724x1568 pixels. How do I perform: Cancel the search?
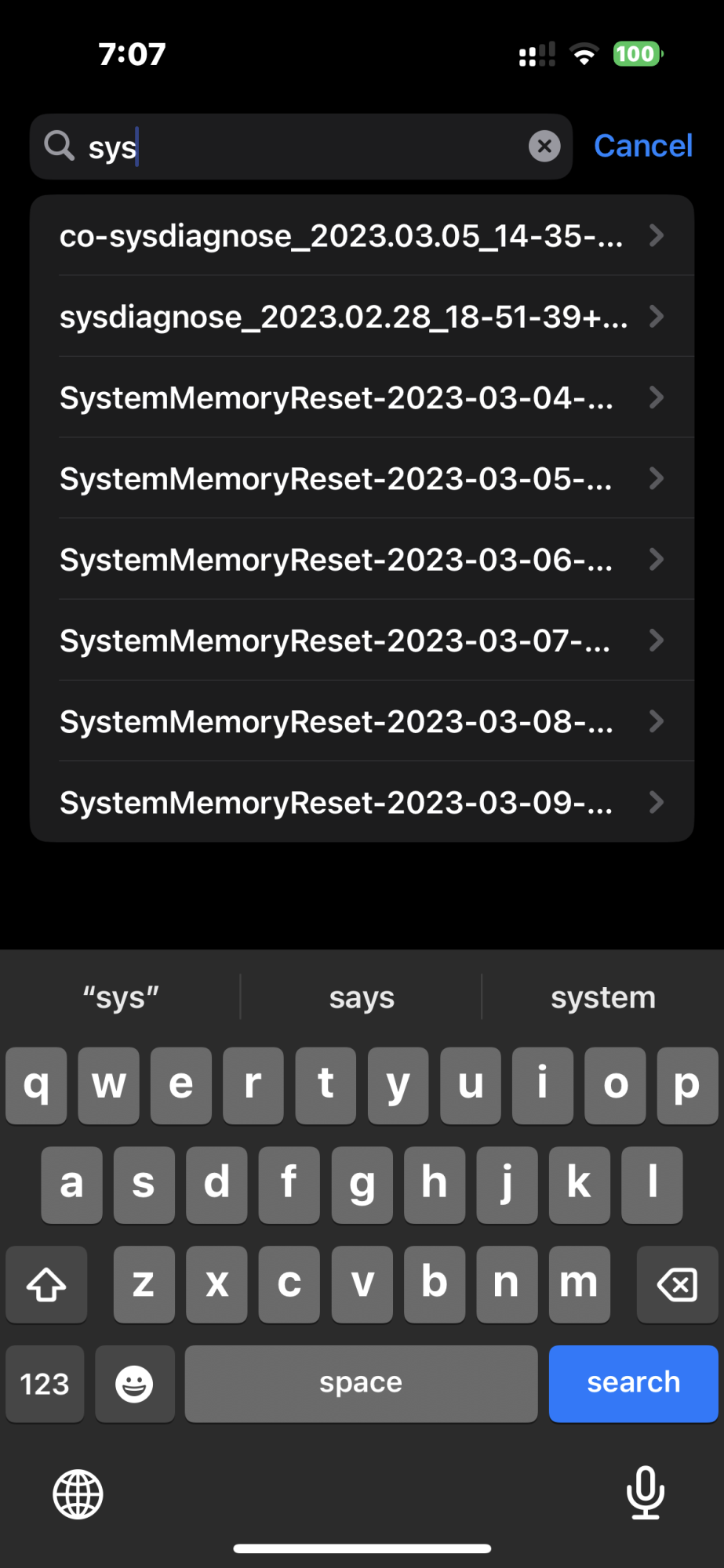coord(642,147)
